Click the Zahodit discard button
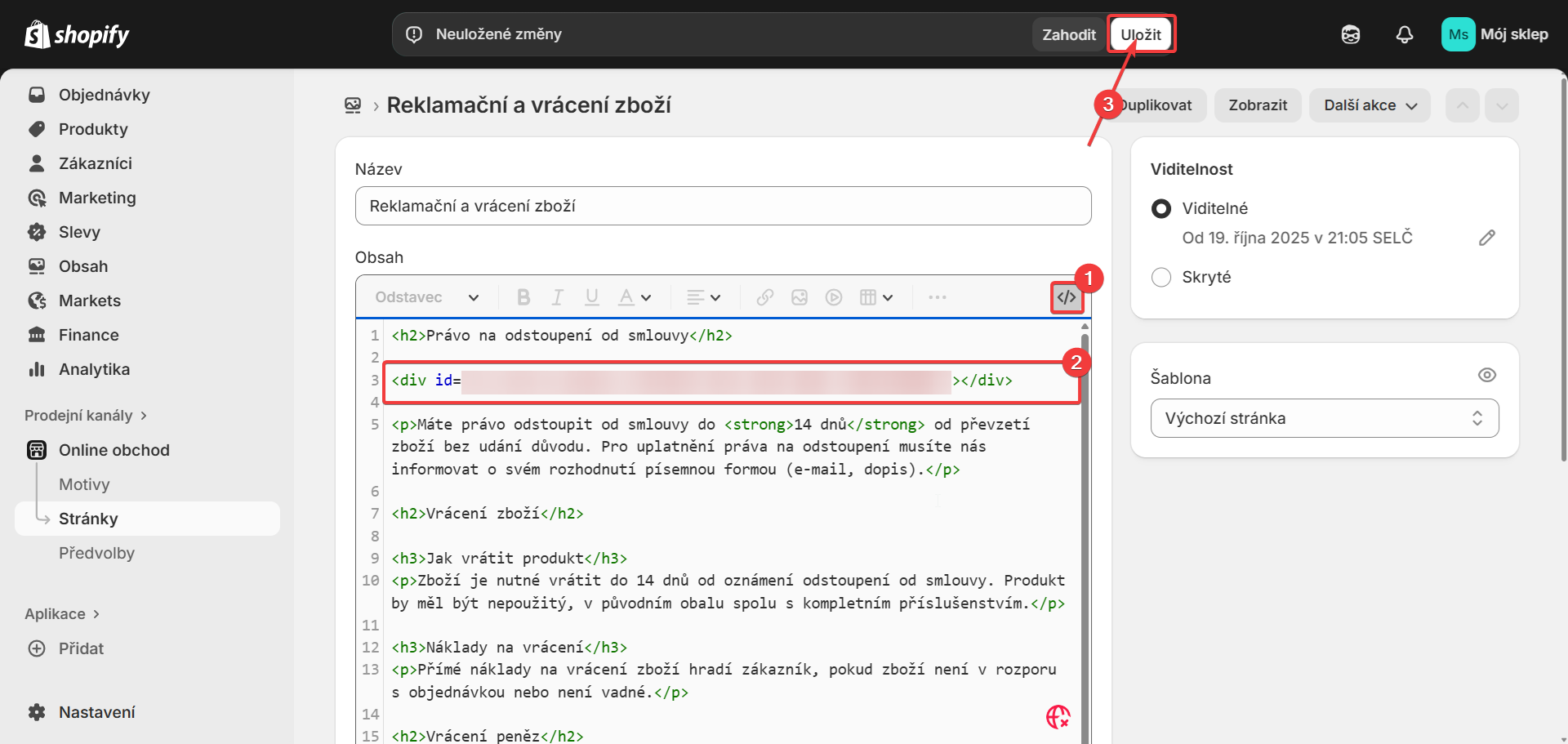 click(x=1068, y=34)
